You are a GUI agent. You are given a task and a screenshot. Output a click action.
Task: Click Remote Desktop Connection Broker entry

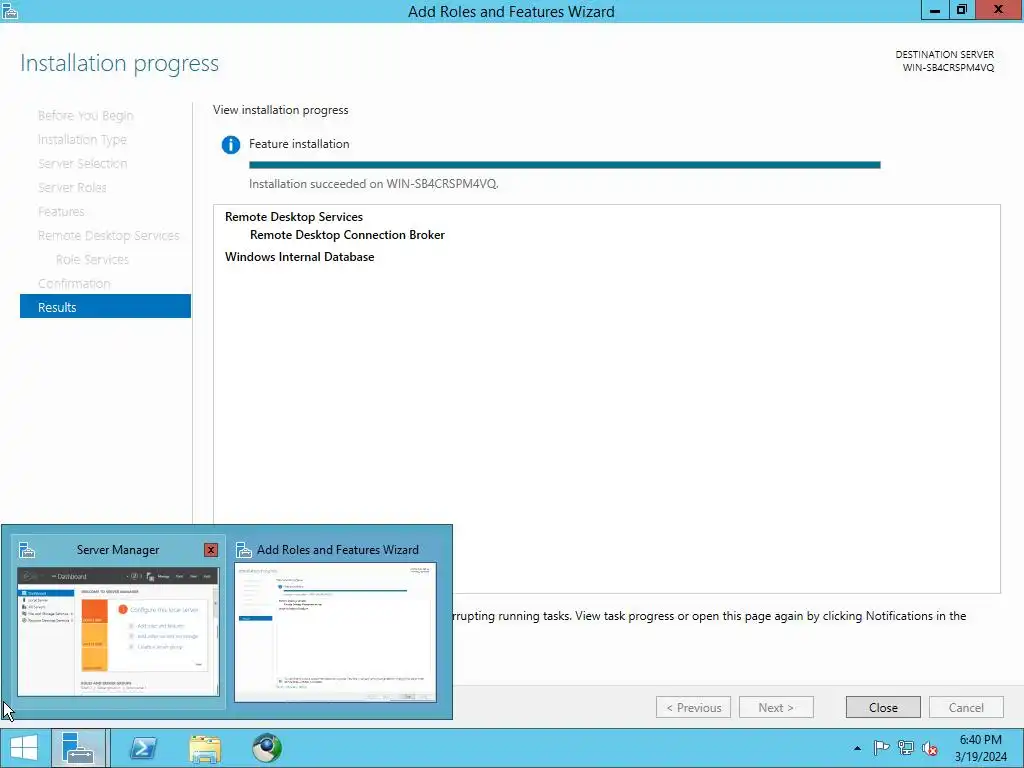pos(347,235)
